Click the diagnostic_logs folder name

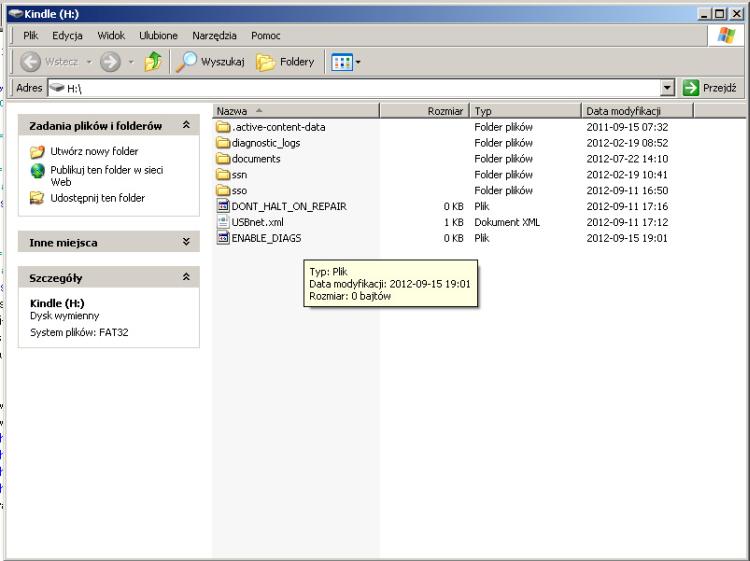click(x=266, y=143)
